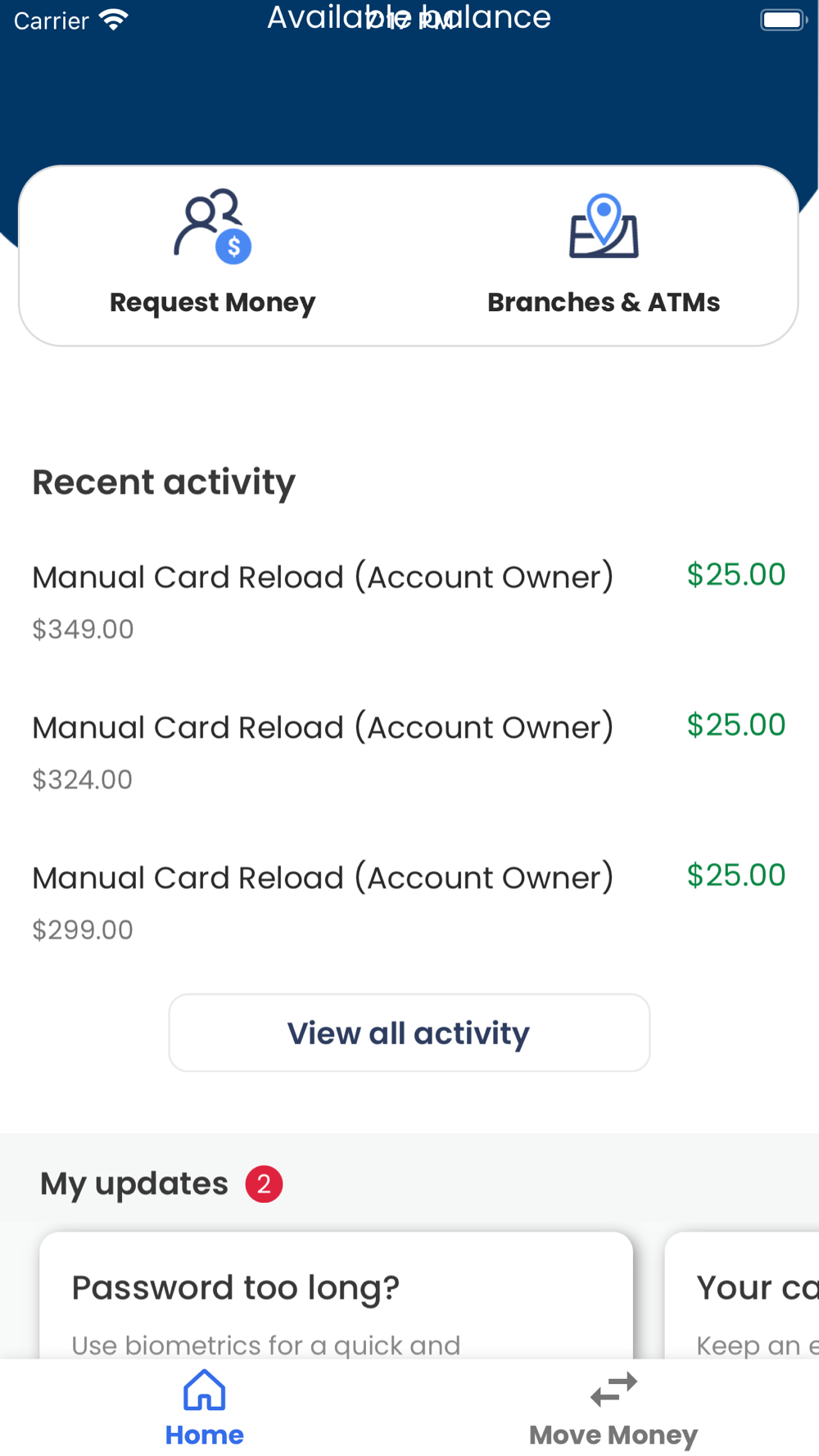Open the reload transaction with $299.00 balance

click(409, 902)
